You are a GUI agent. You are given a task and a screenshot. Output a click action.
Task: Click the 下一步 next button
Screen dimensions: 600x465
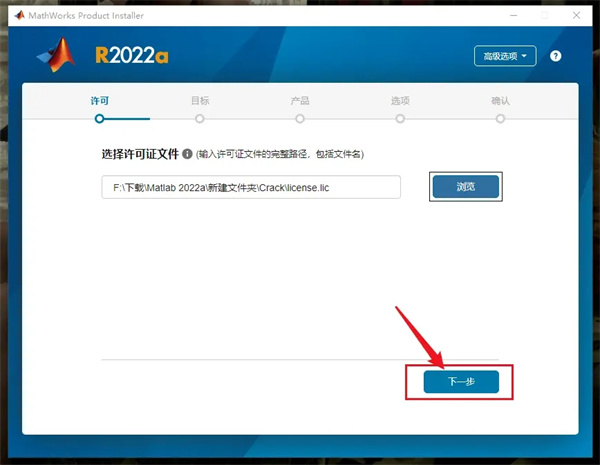click(461, 382)
